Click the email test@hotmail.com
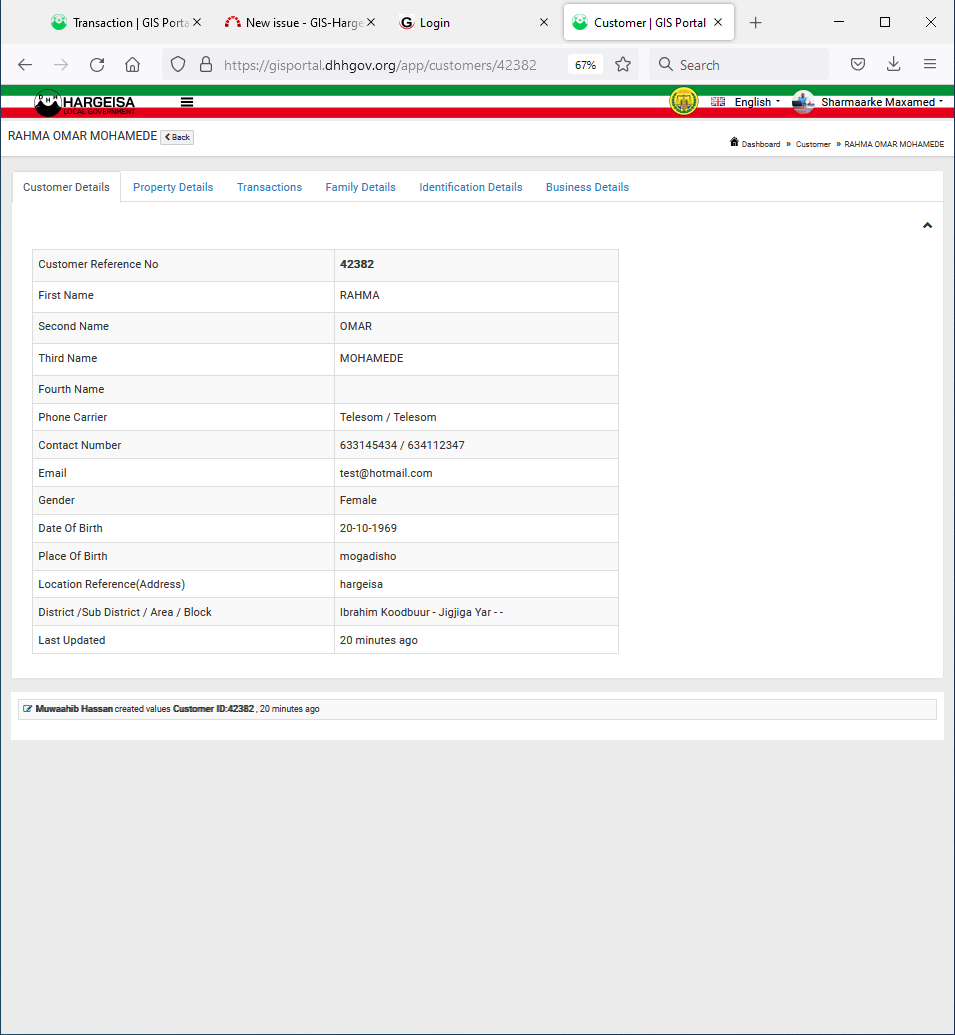This screenshot has width=955, height=1035. click(386, 473)
